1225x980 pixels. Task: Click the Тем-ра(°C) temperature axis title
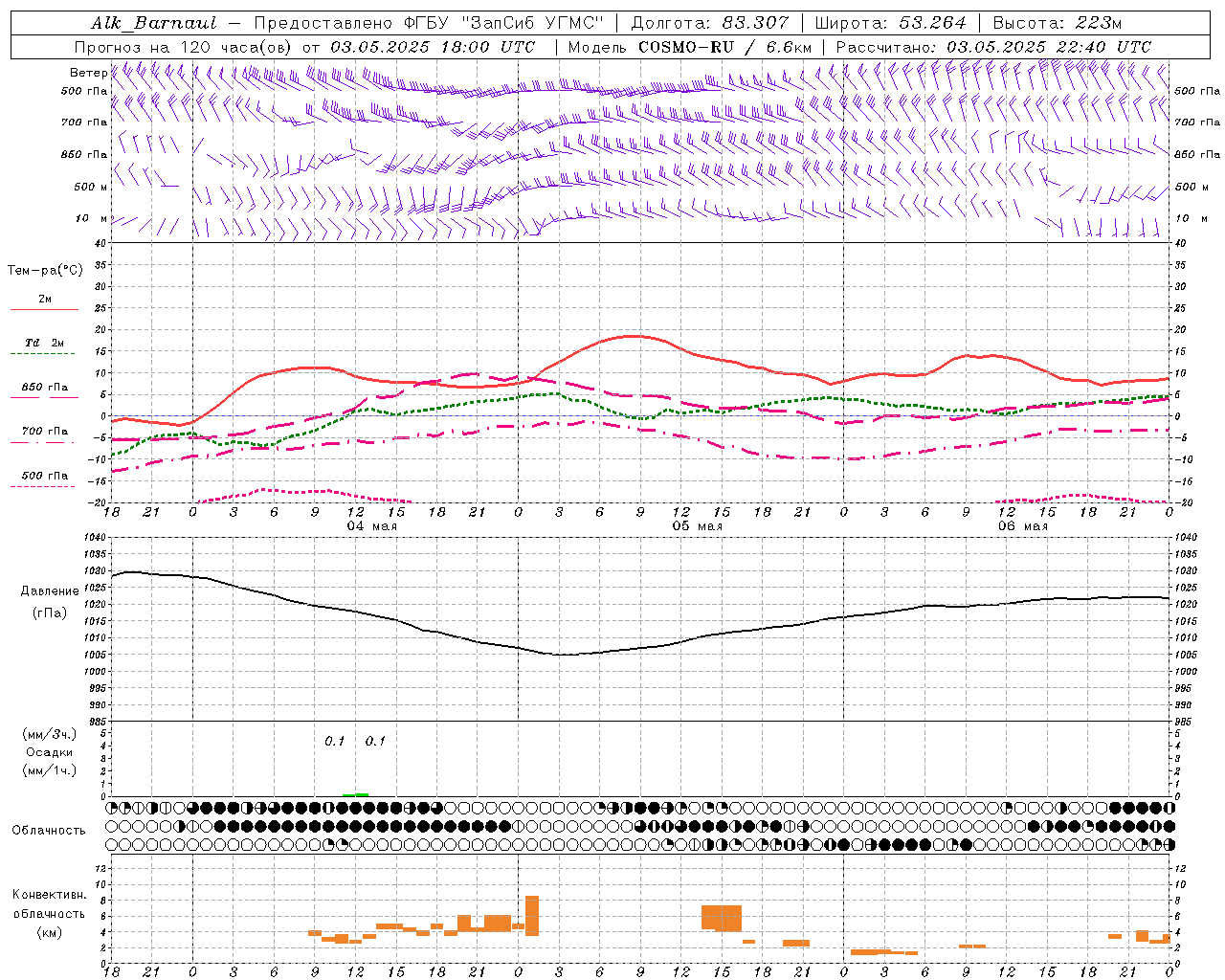click(45, 271)
